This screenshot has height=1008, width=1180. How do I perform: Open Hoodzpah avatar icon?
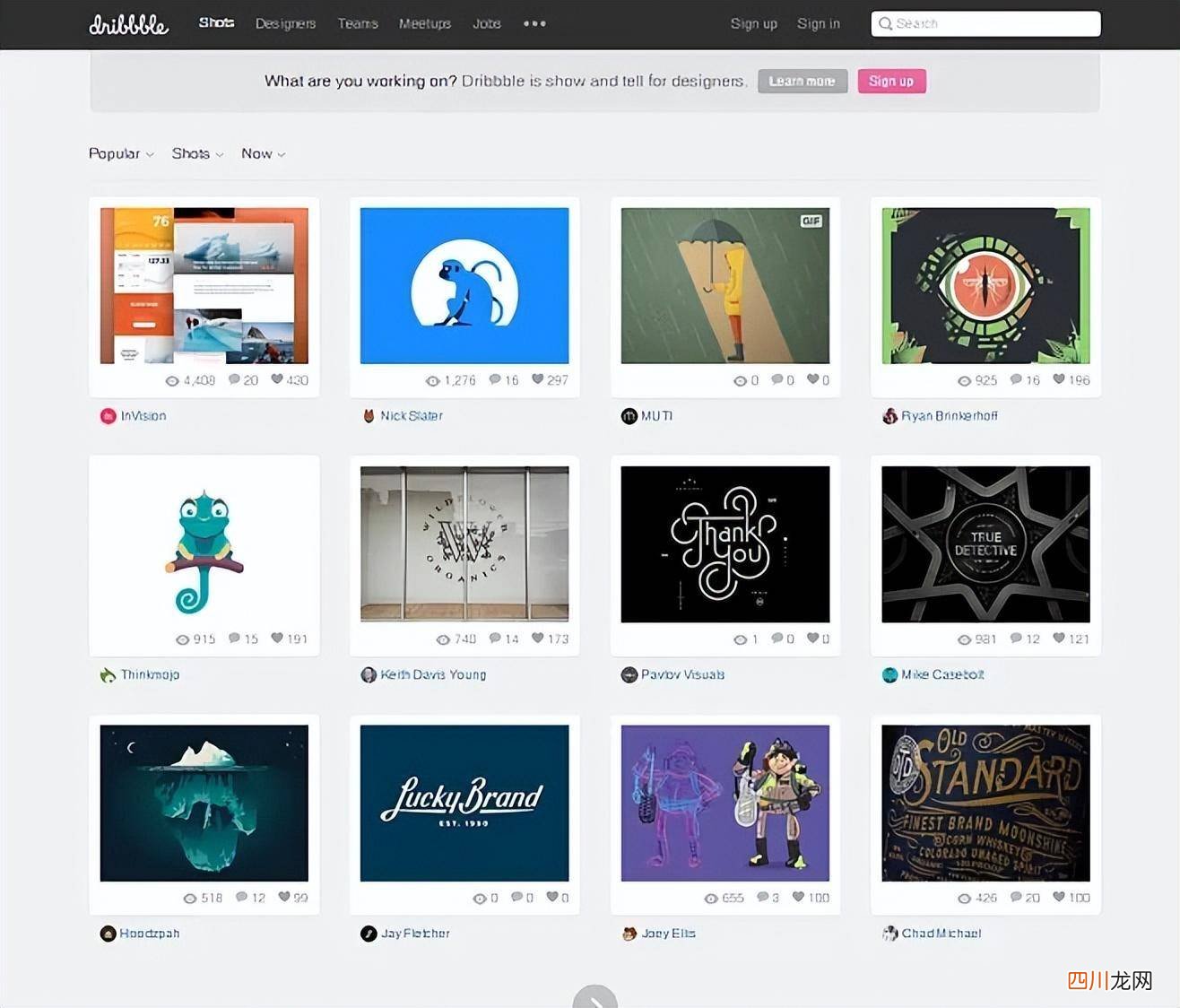pos(108,934)
